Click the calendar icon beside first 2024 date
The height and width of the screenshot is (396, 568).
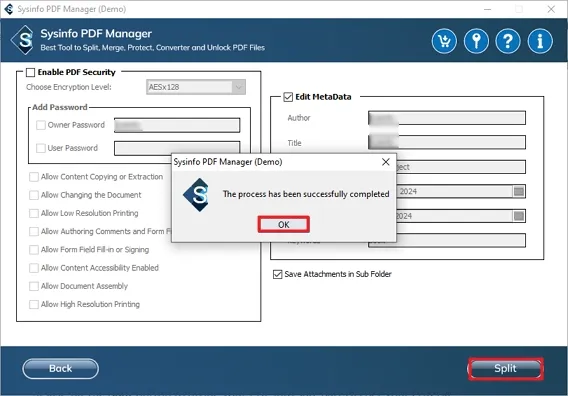(x=519, y=191)
